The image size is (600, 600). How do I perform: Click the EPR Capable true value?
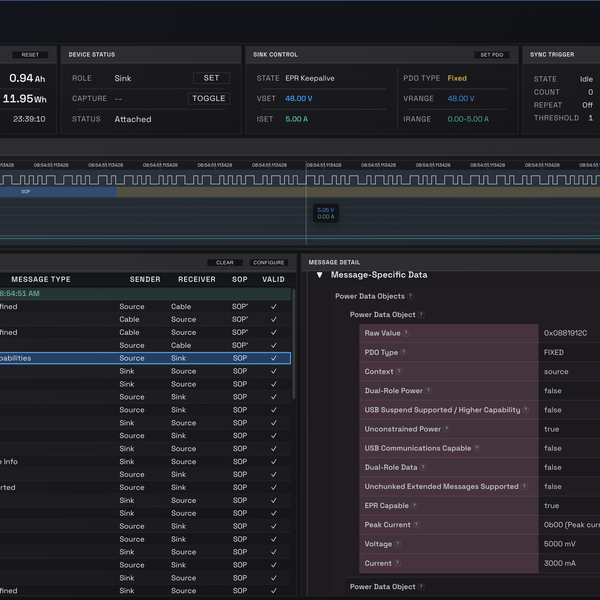[551, 505]
